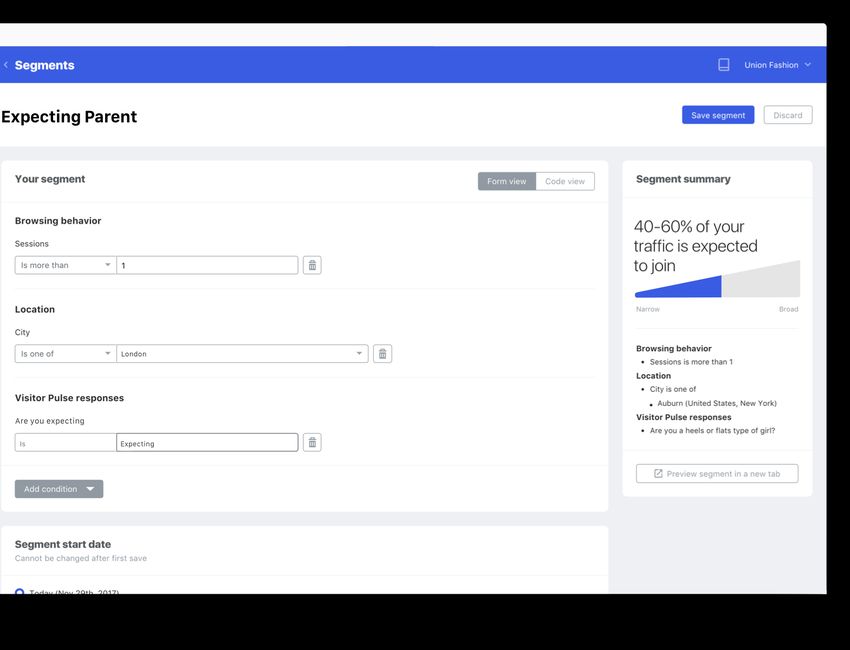Click the Expecting Parent segment title
The image size is (850, 650).
pos(69,117)
